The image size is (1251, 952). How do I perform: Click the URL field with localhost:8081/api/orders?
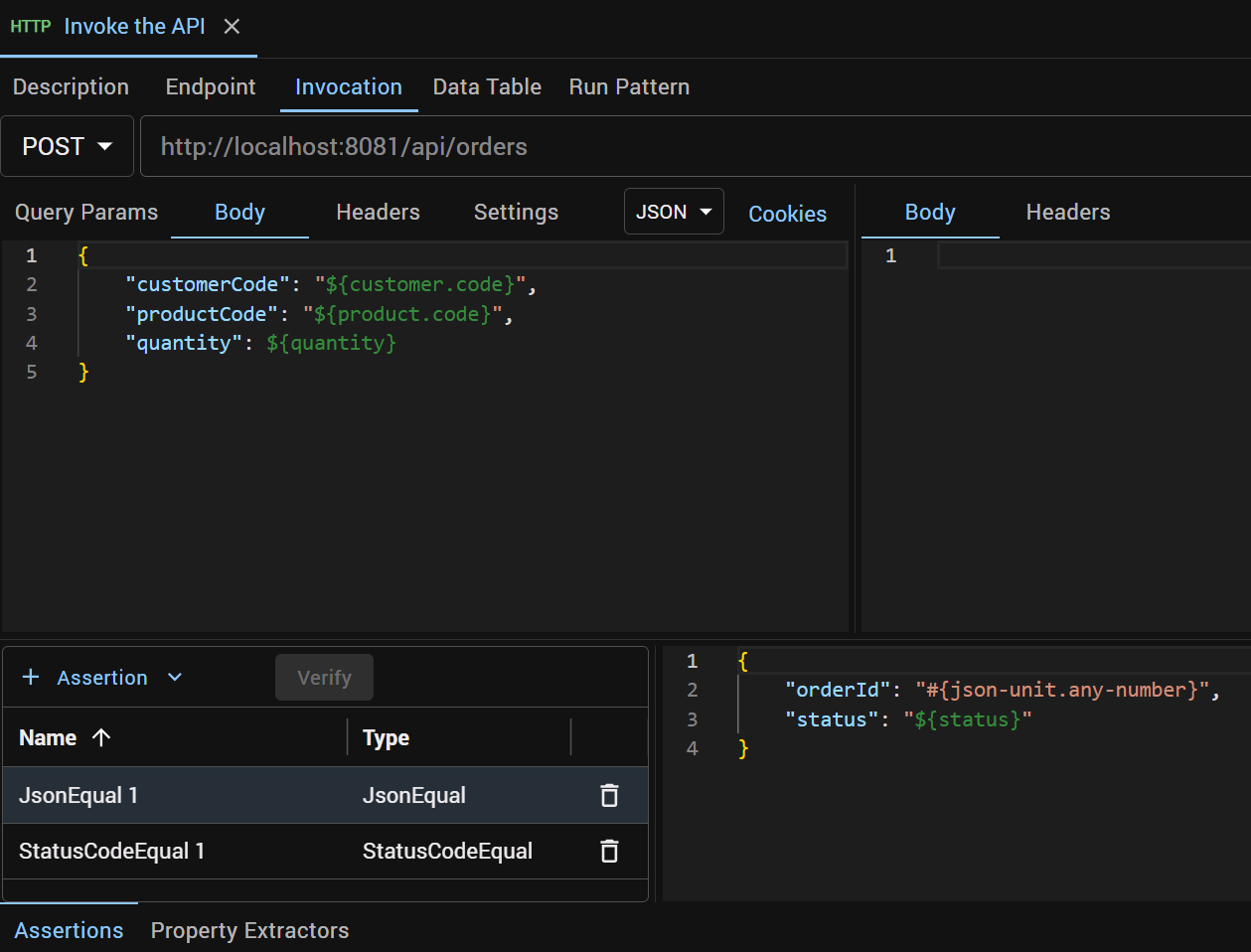pyautogui.click(x=696, y=146)
